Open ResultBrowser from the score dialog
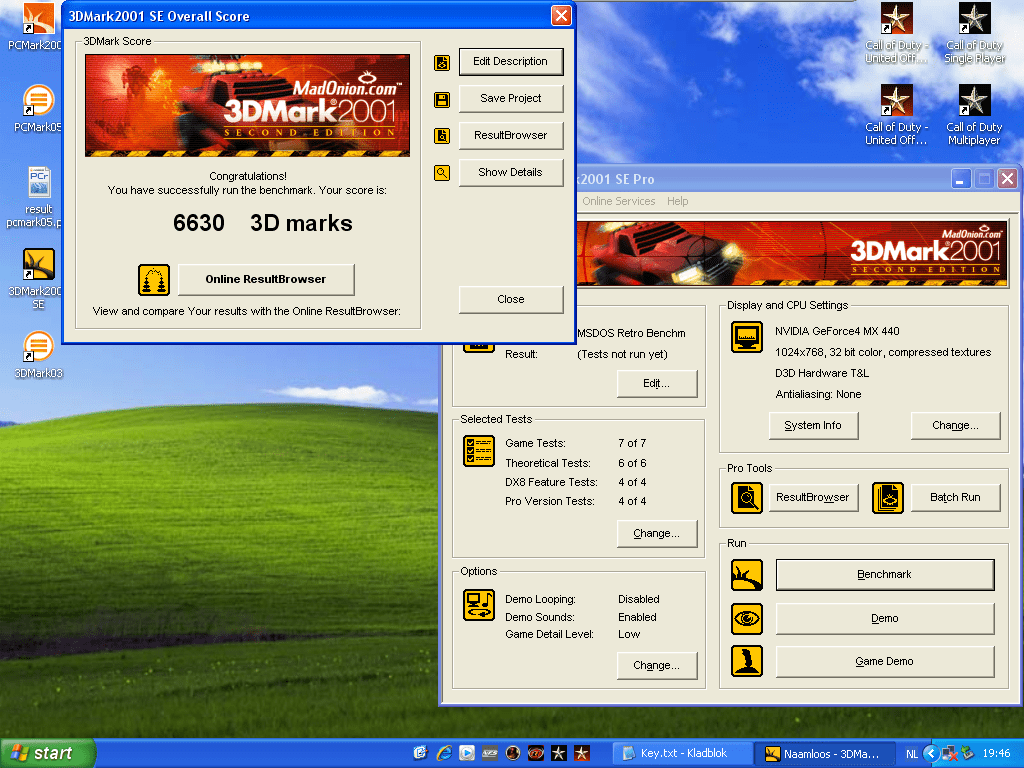Viewport: 1024px width, 768px height. pos(511,135)
